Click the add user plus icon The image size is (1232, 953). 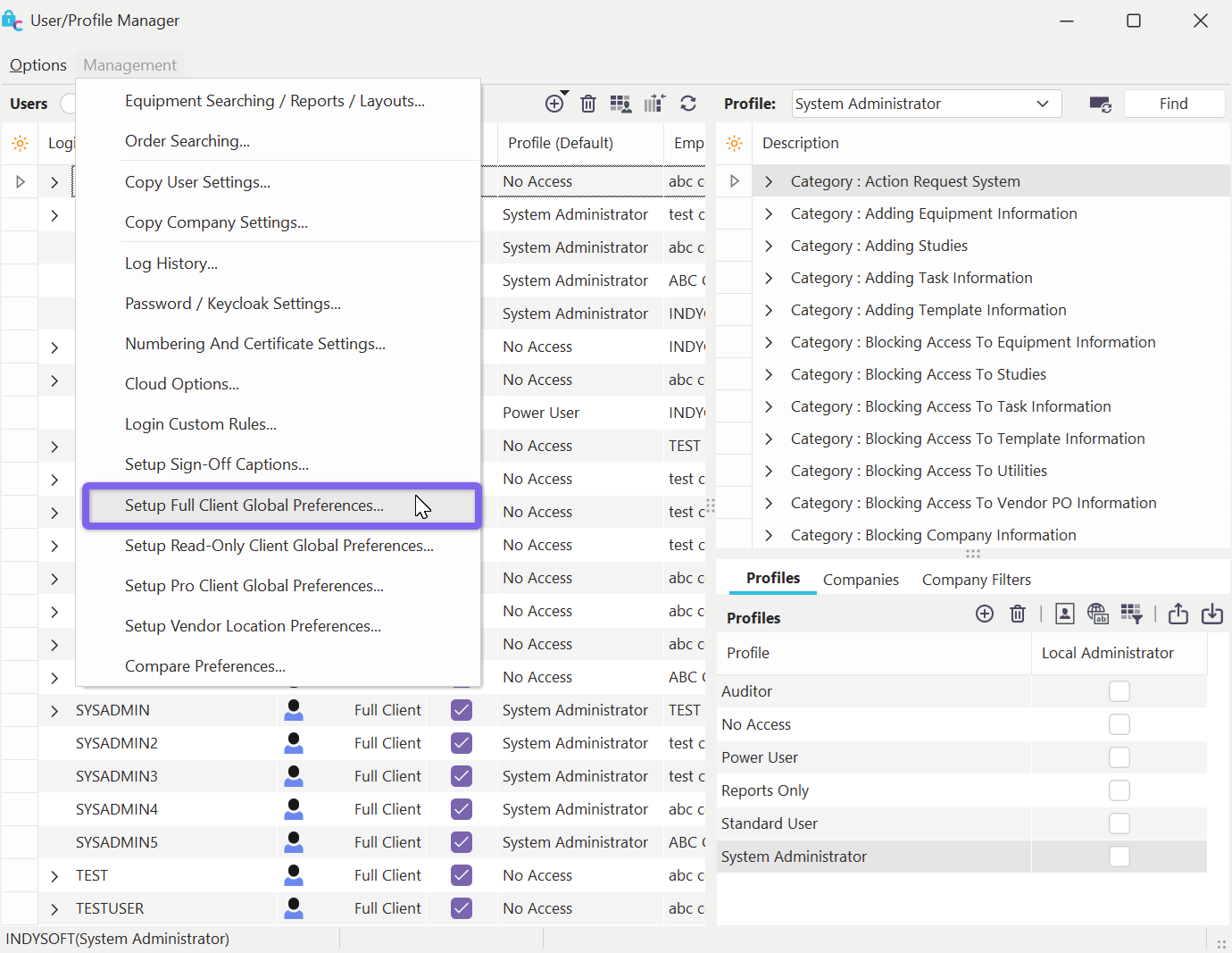tap(554, 104)
